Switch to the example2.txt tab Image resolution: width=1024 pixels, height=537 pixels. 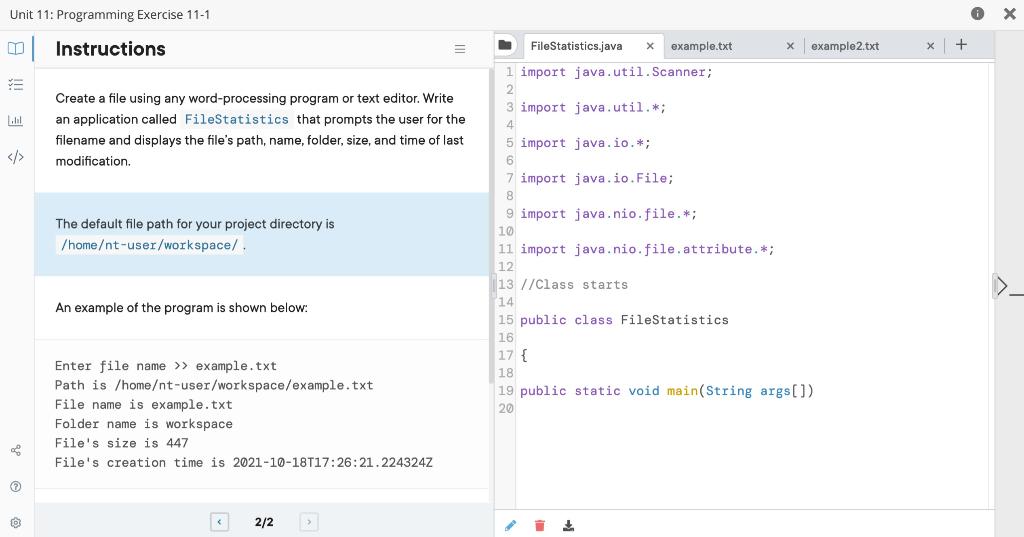845,46
